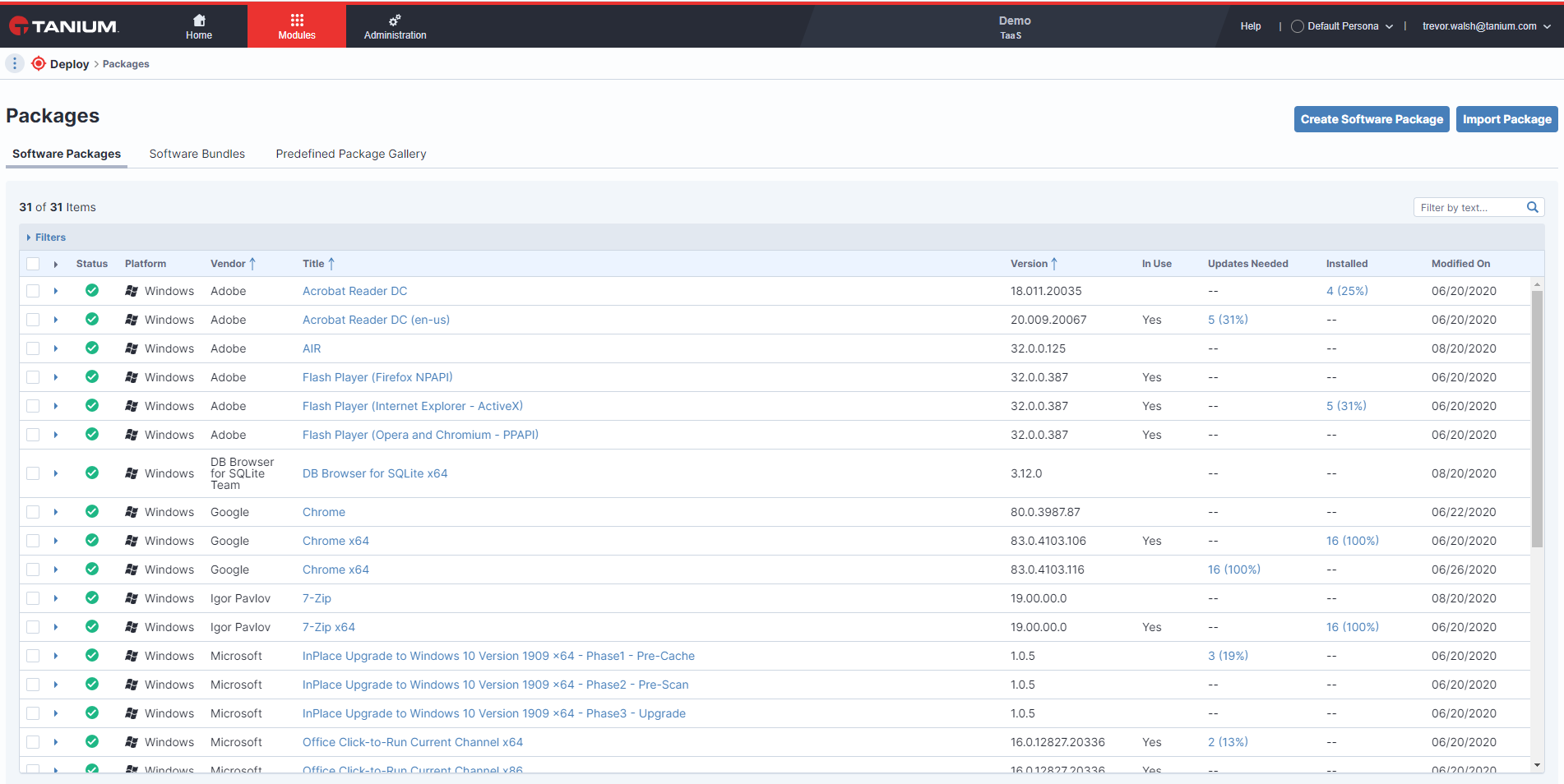Open the 16 (100%) updates needed link
1564x784 pixels.
click(1233, 570)
